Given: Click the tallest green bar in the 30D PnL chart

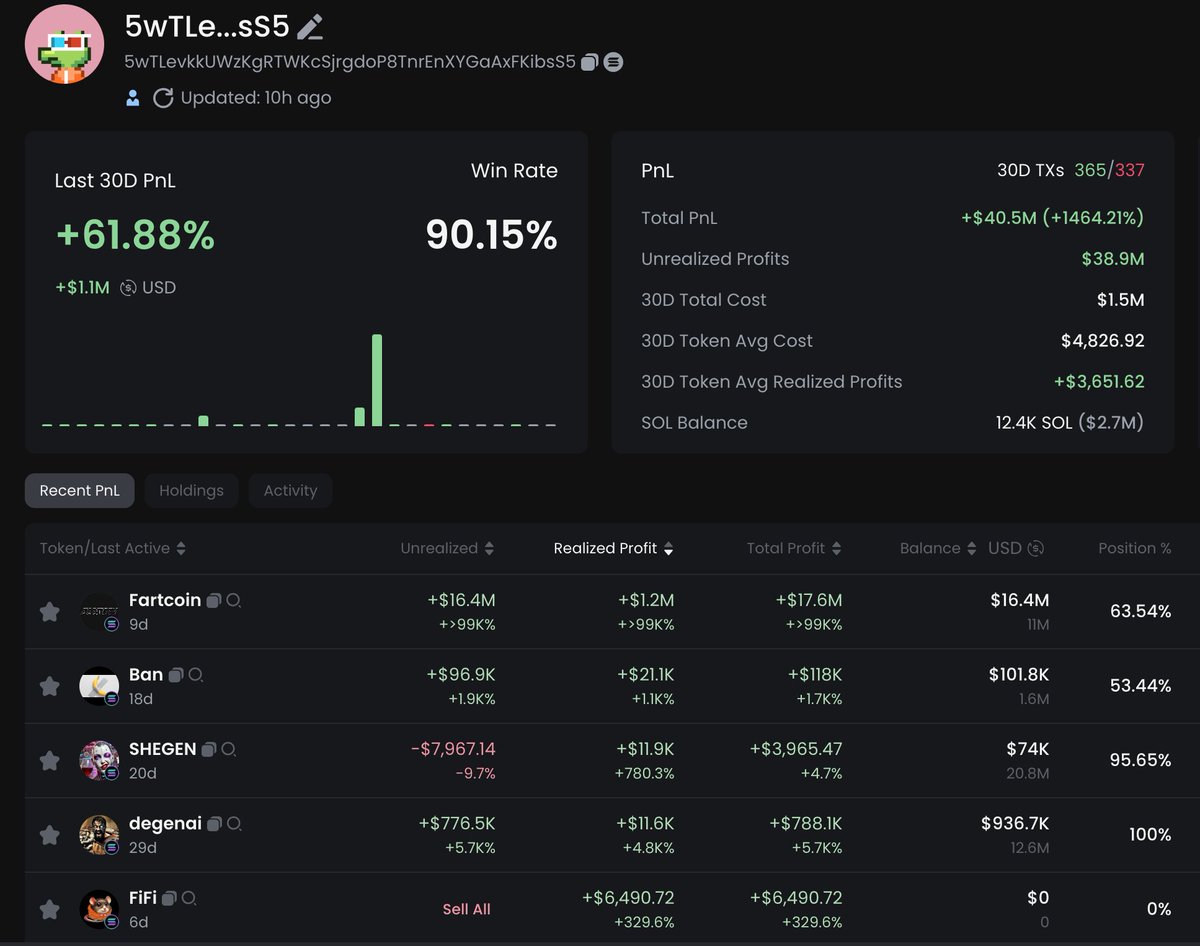Looking at the screenshot, I should pyautogui.click(x=377, y=380).
